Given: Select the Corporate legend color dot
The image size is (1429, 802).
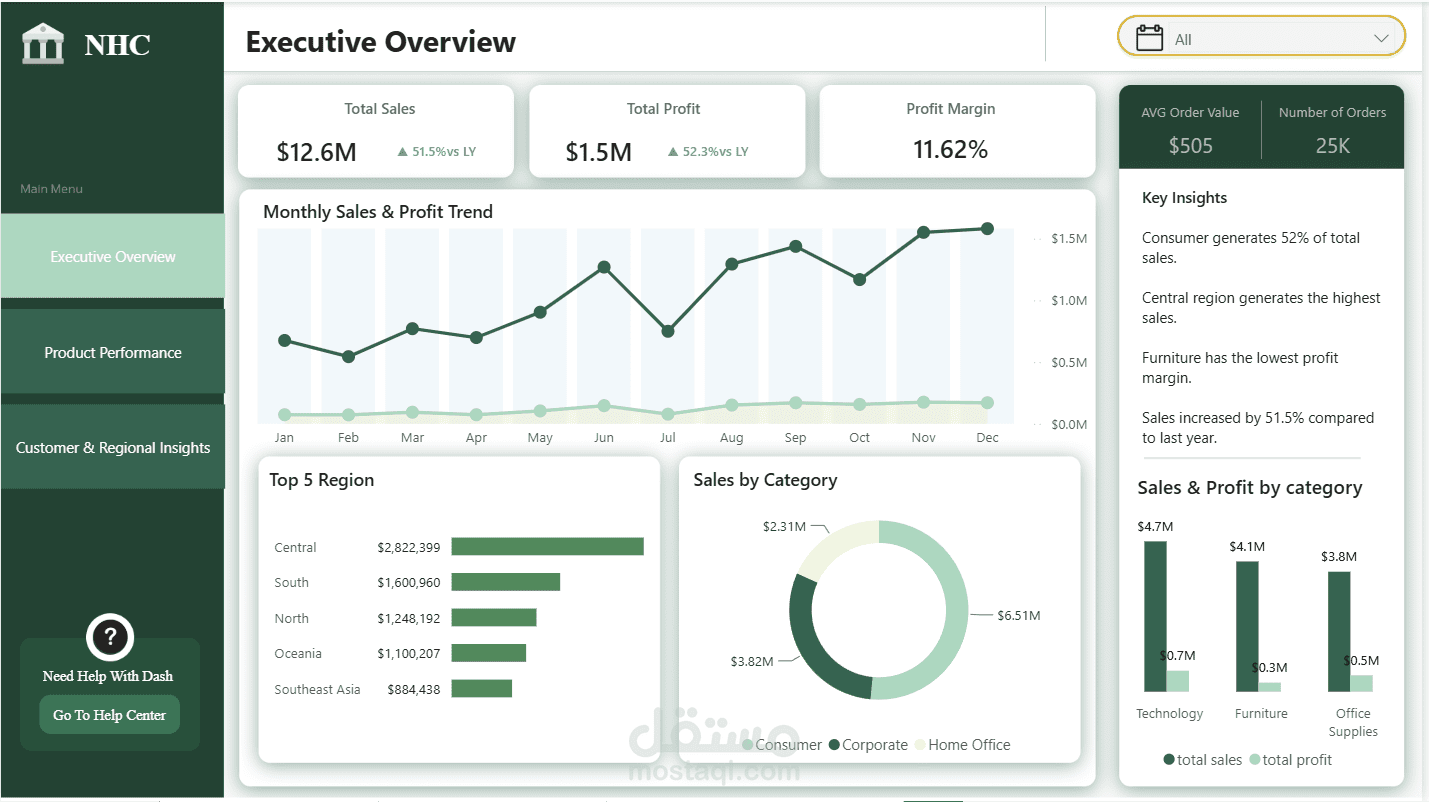Looking at the screenshot, I should [x=834, y=745].
